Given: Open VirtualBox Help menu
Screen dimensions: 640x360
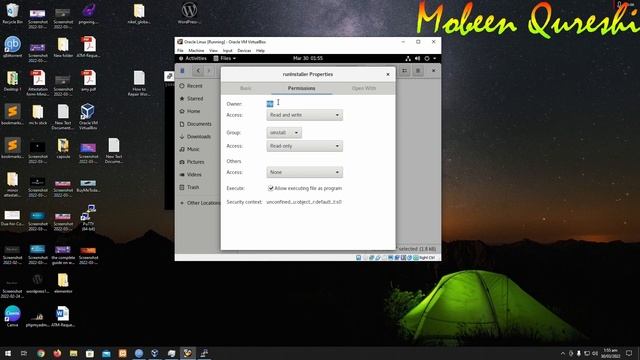Looking at the screenshot, I should point(260,51).
